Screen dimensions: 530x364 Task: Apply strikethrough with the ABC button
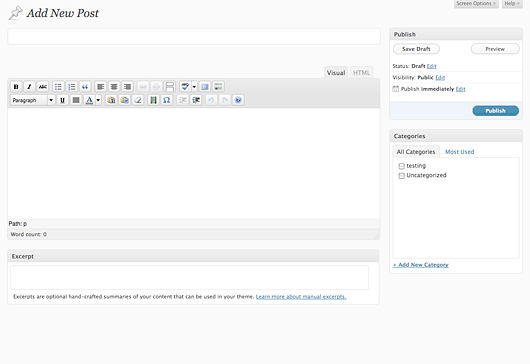click(x=43, y=87)
